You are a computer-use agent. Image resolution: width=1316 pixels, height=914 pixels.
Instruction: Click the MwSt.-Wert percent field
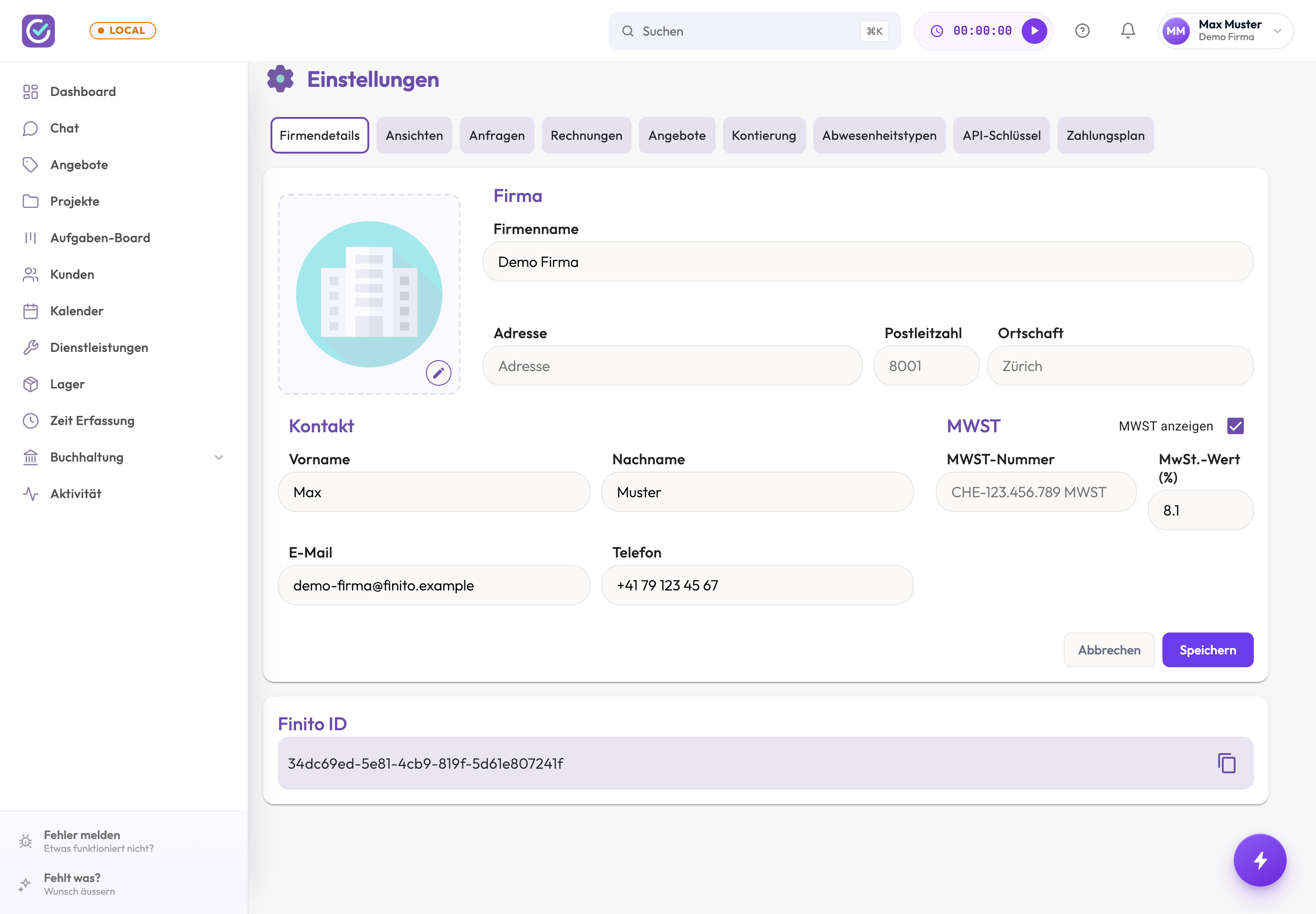1201,510
